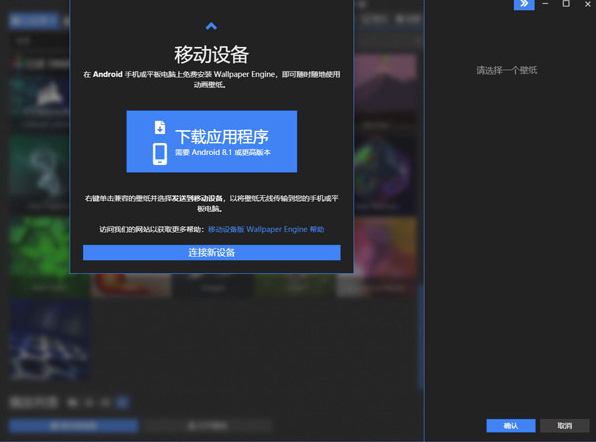Image resolution: width=596 pixels, height=442 pixels.
Task: Click the 下载应用程序 download button
Action: click(x=212, y=141)
